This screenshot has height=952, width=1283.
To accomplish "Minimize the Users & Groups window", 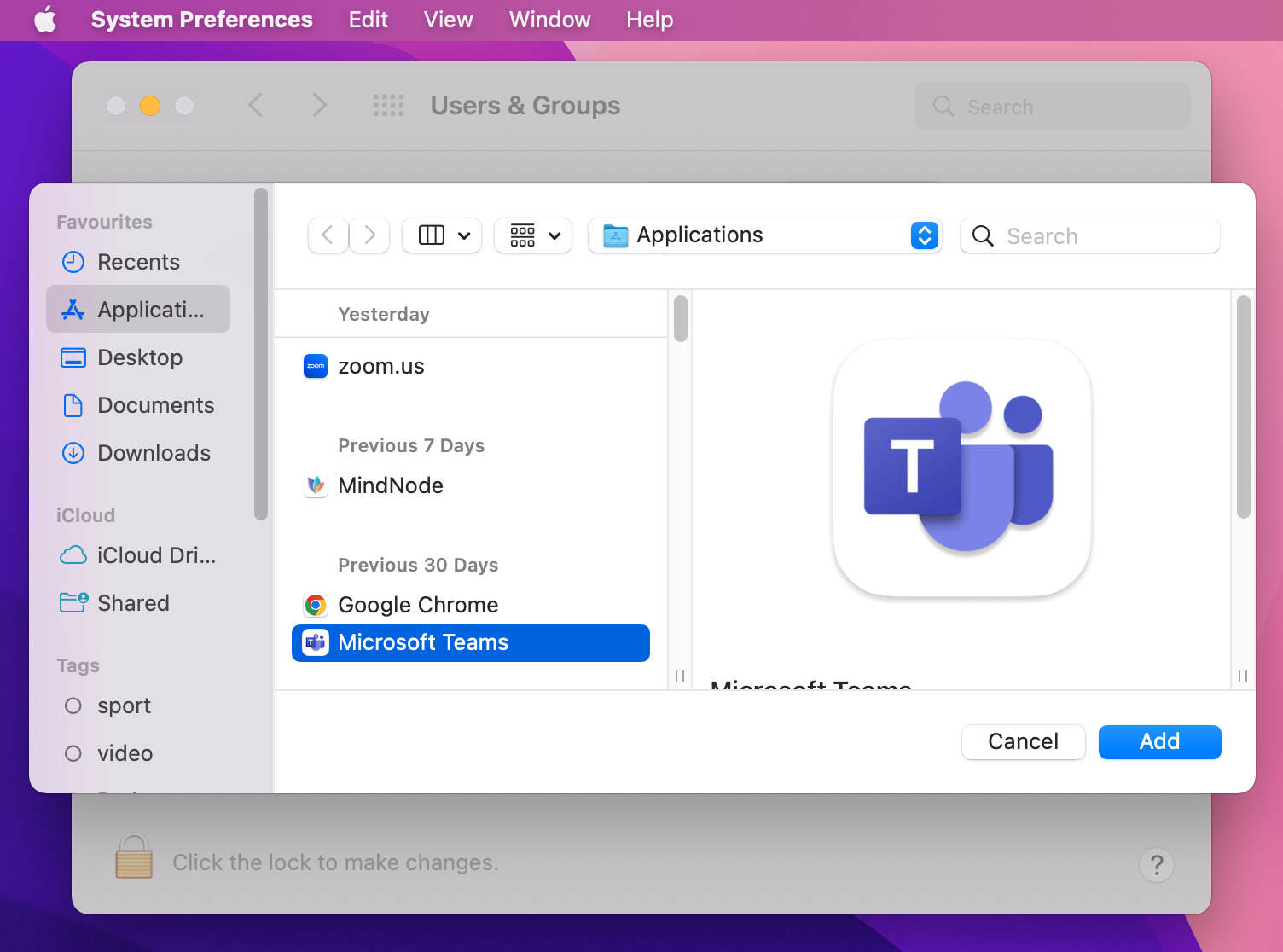I will (150, 106).
